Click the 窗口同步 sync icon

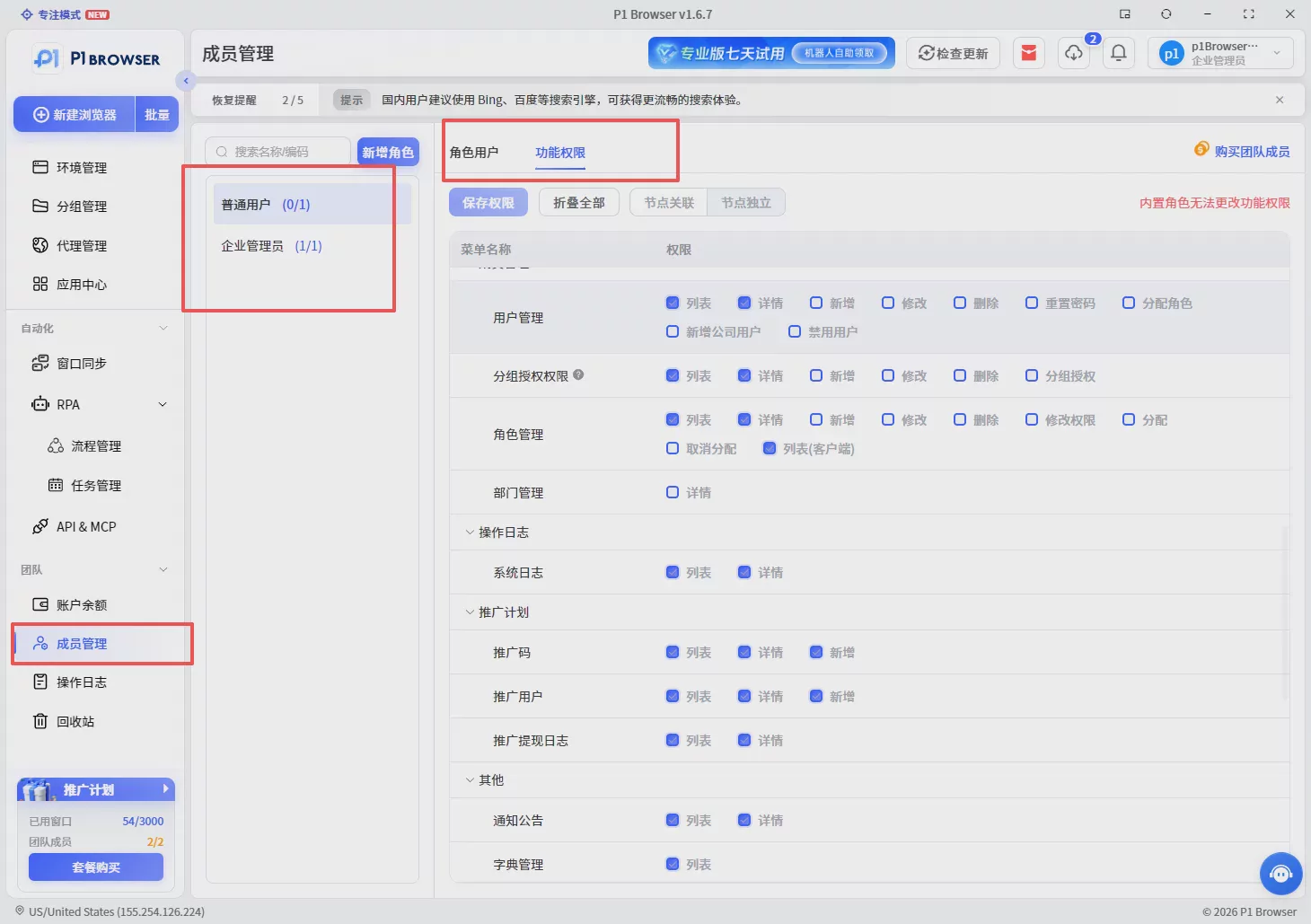point(40,363)
